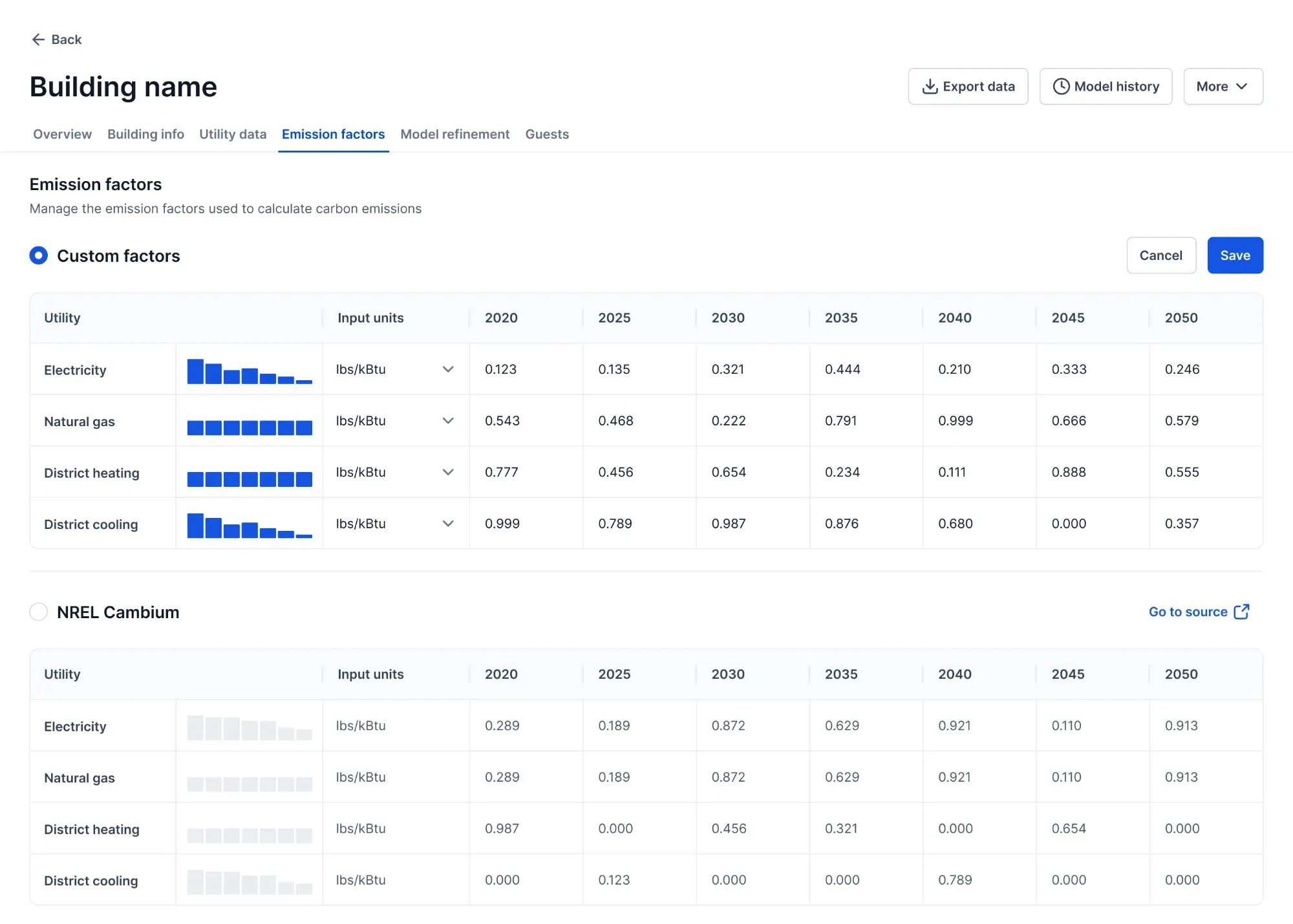
Task: Edit Electricity 2020 value 0.123
Action: point(501,369)
